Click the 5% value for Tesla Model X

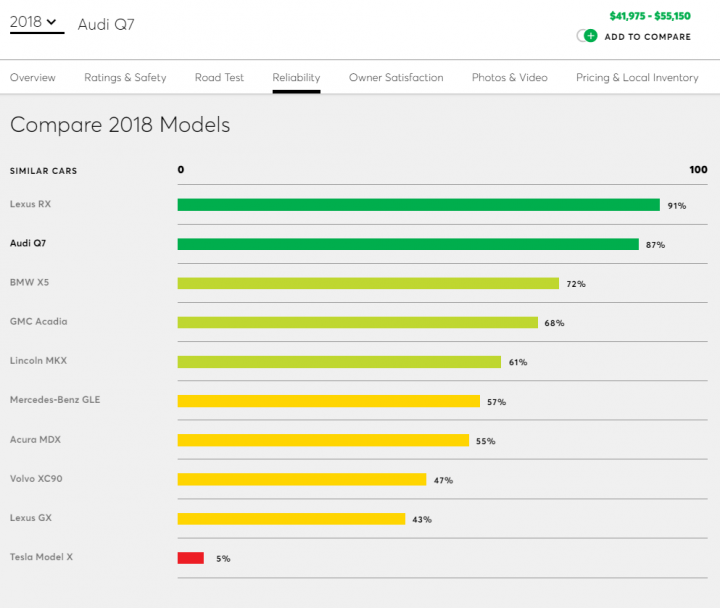[x=224, y=558]
